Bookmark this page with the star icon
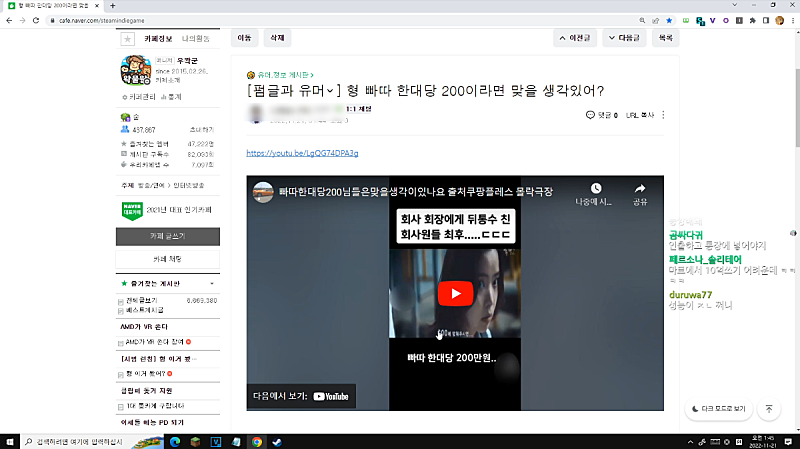800x449 pixels. coord(669,19)
